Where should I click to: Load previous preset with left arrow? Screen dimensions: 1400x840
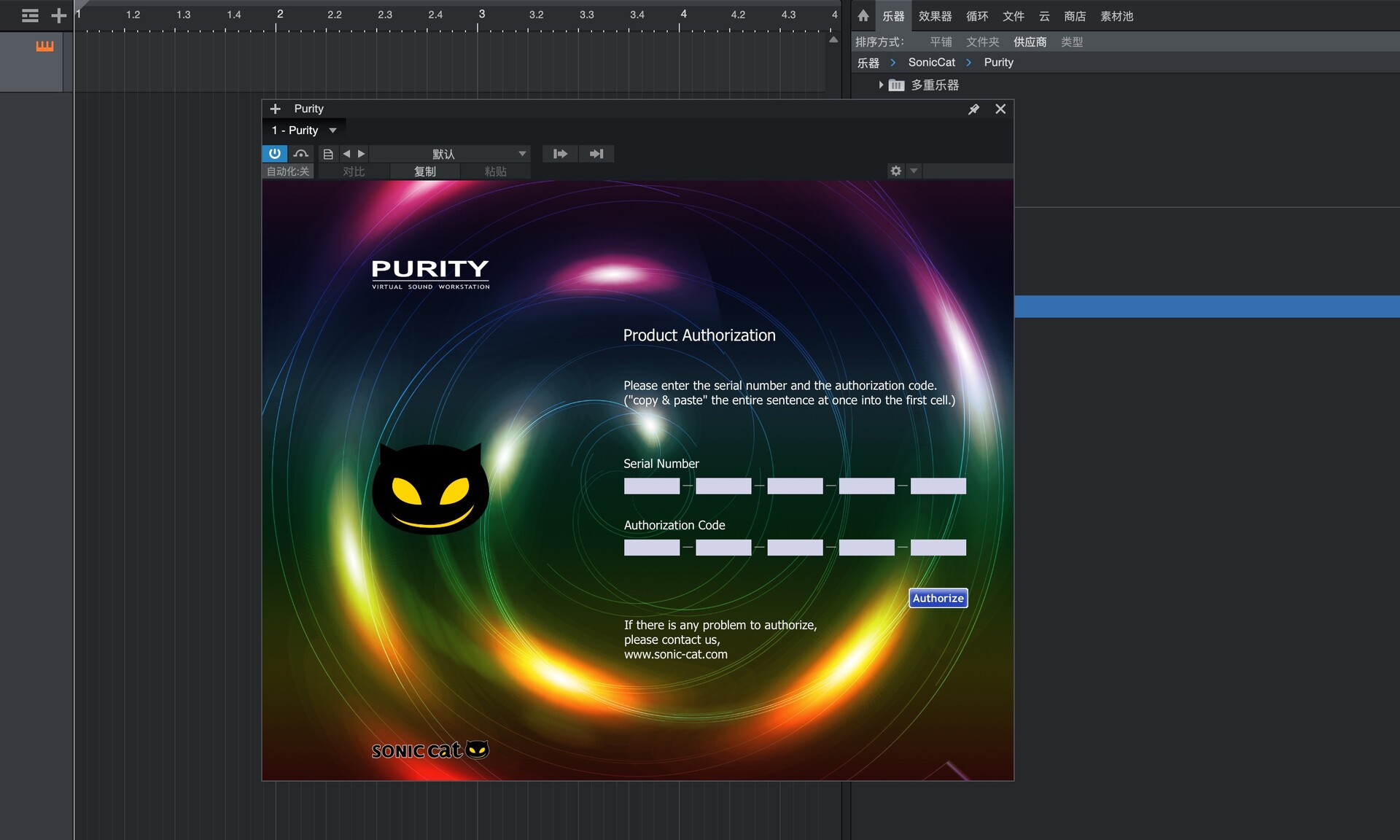coord(346,154)
